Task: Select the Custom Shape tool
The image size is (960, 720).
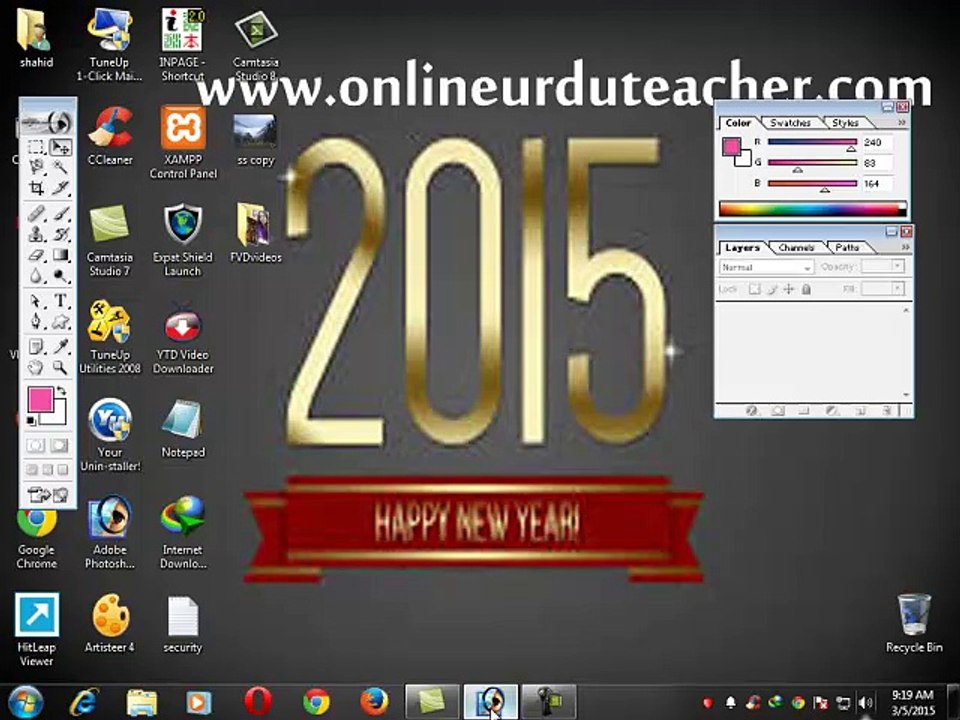Action: click(61, 321)
